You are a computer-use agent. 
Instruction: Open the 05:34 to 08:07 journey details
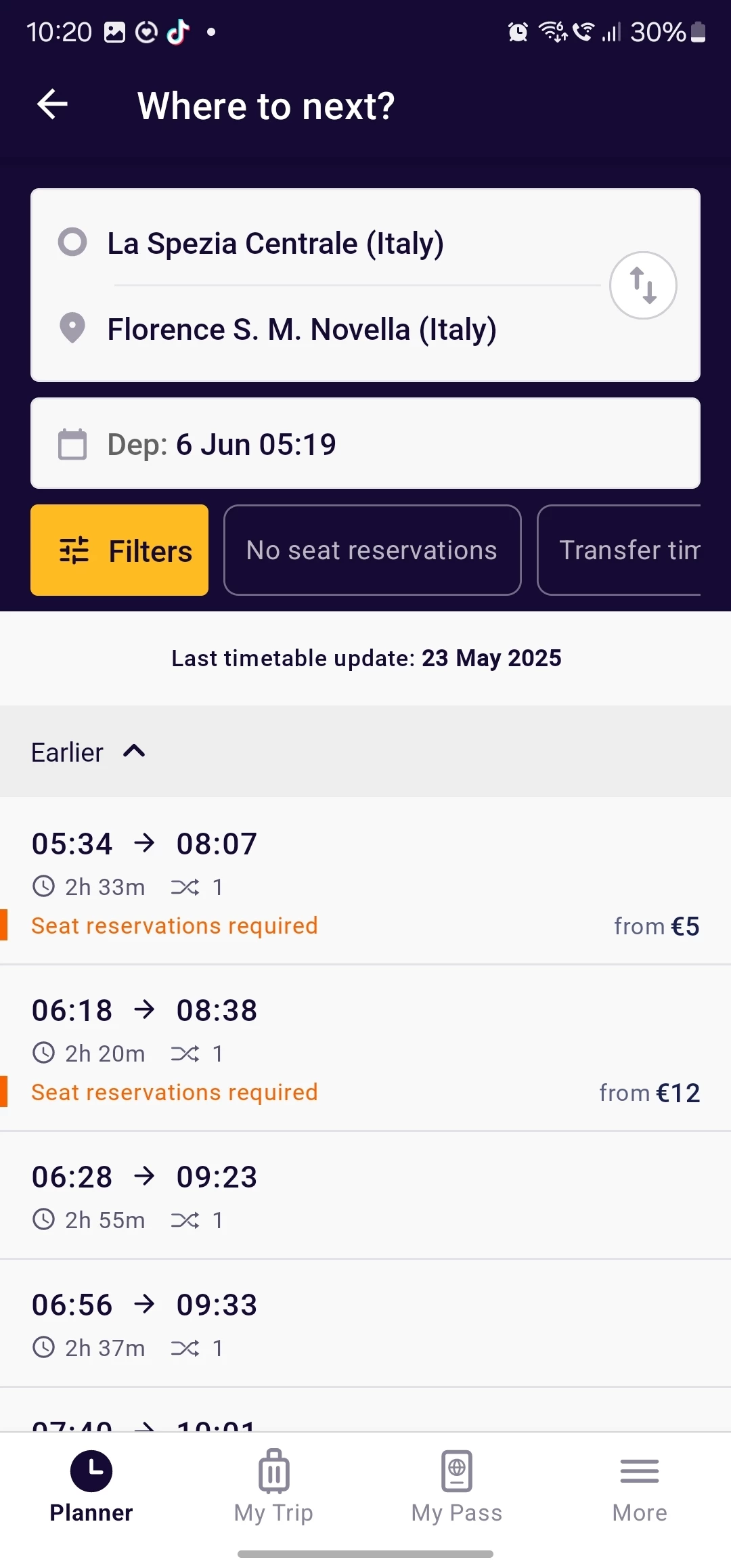365,880
